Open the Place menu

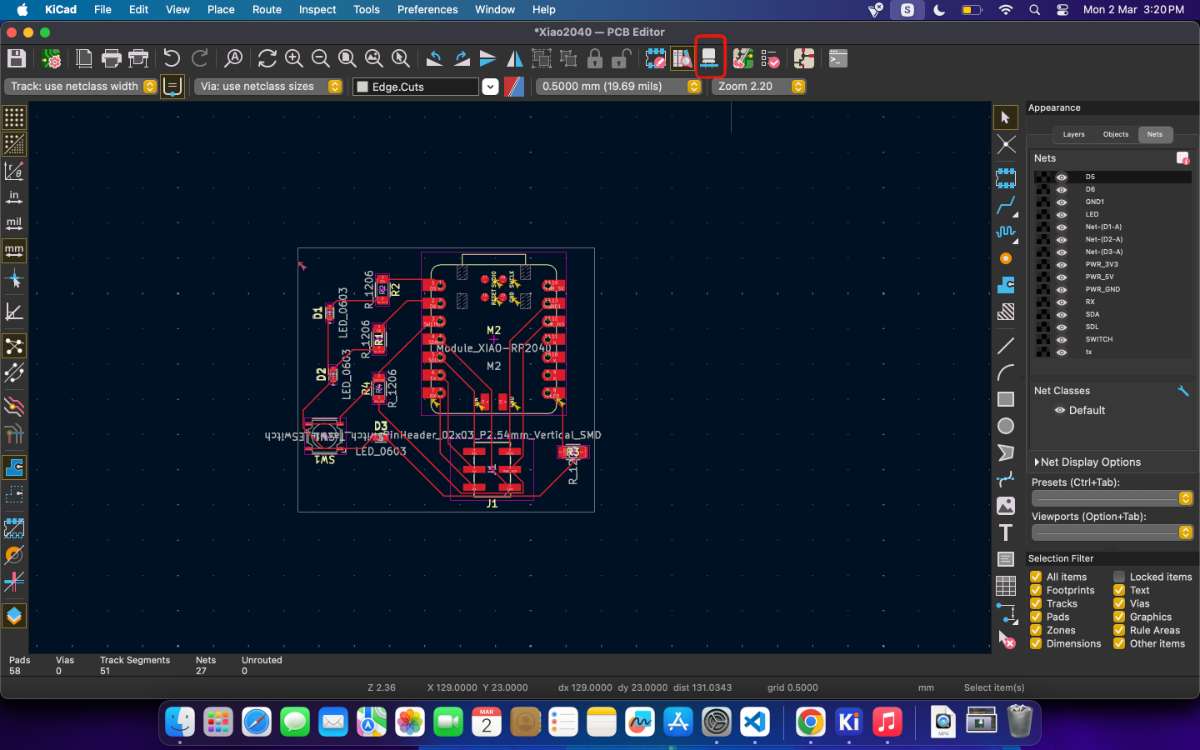221,9
